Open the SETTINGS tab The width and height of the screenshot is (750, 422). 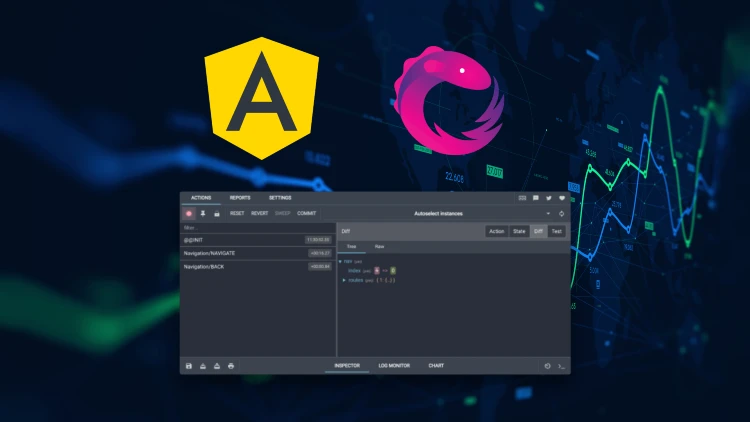(280, 198)
